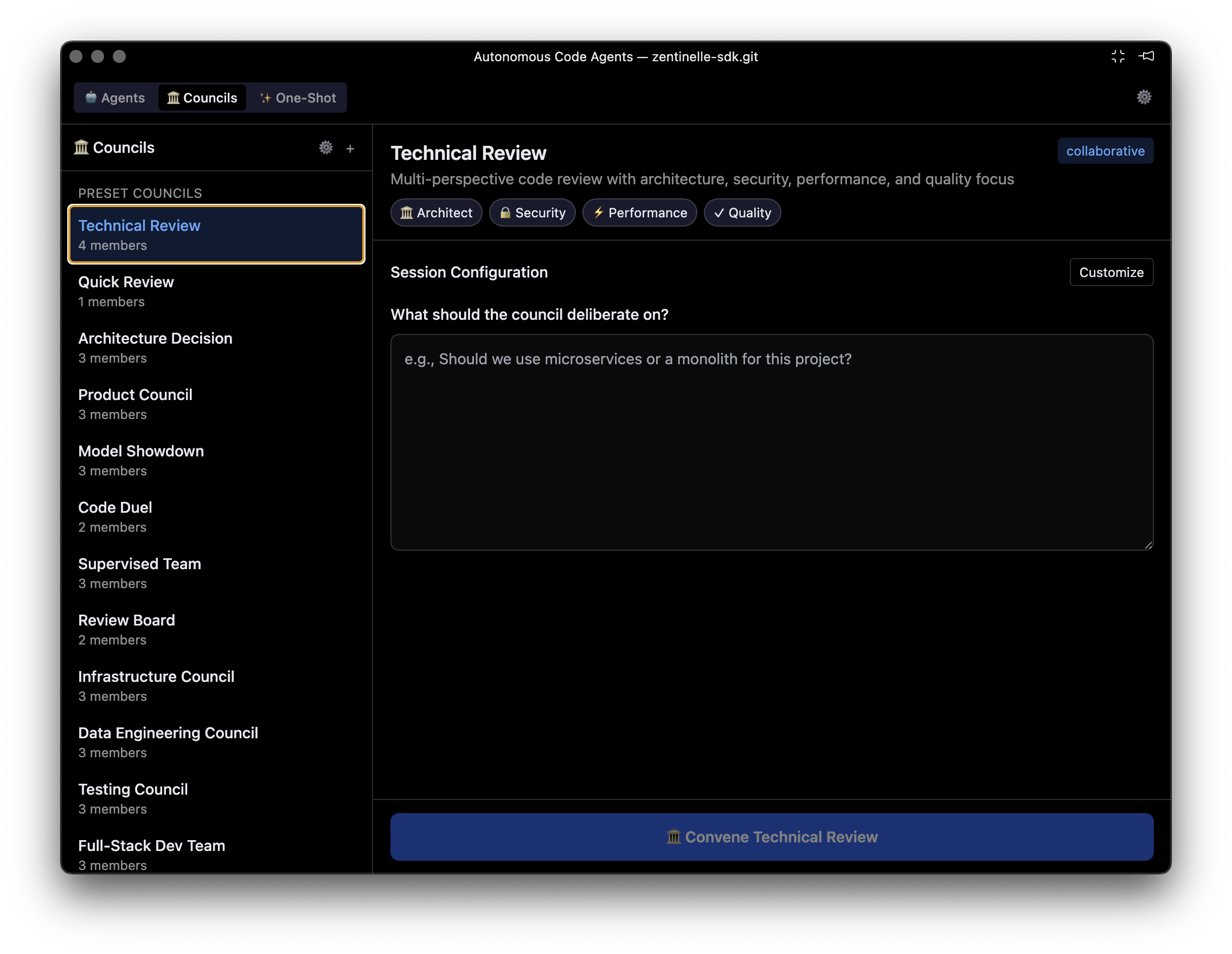Create a new council with the plus icon

click(x=350, y=149)
